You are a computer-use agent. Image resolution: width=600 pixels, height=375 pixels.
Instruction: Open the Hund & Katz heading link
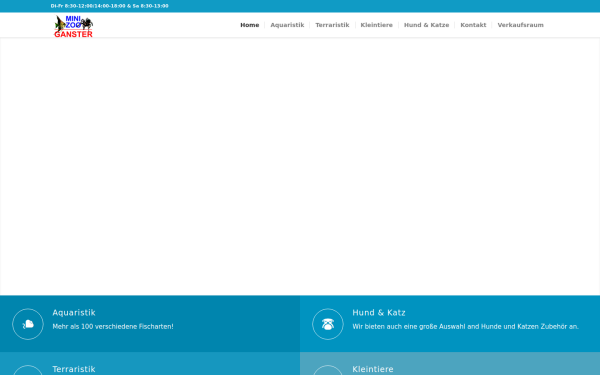(x=379, y=313)
